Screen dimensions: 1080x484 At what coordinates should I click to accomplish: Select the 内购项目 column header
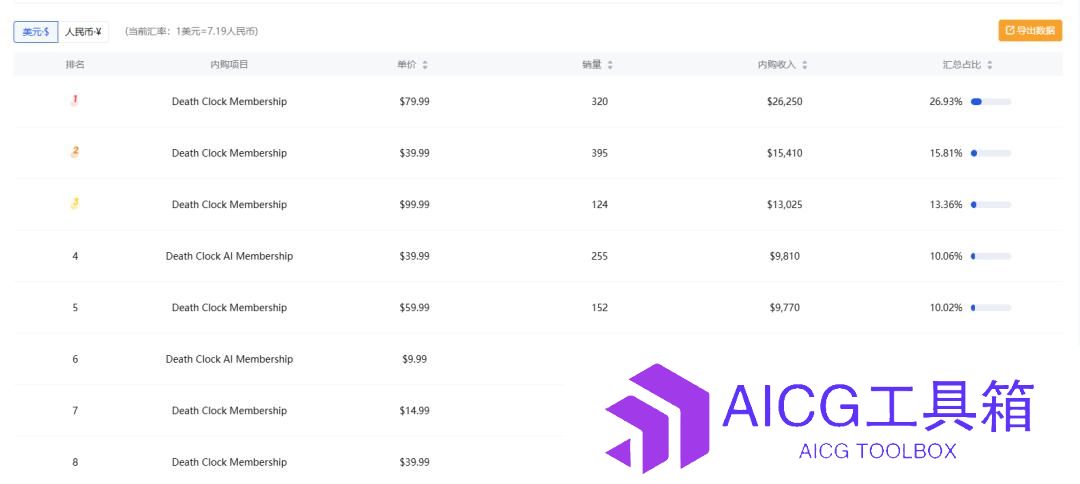[229, 65]
